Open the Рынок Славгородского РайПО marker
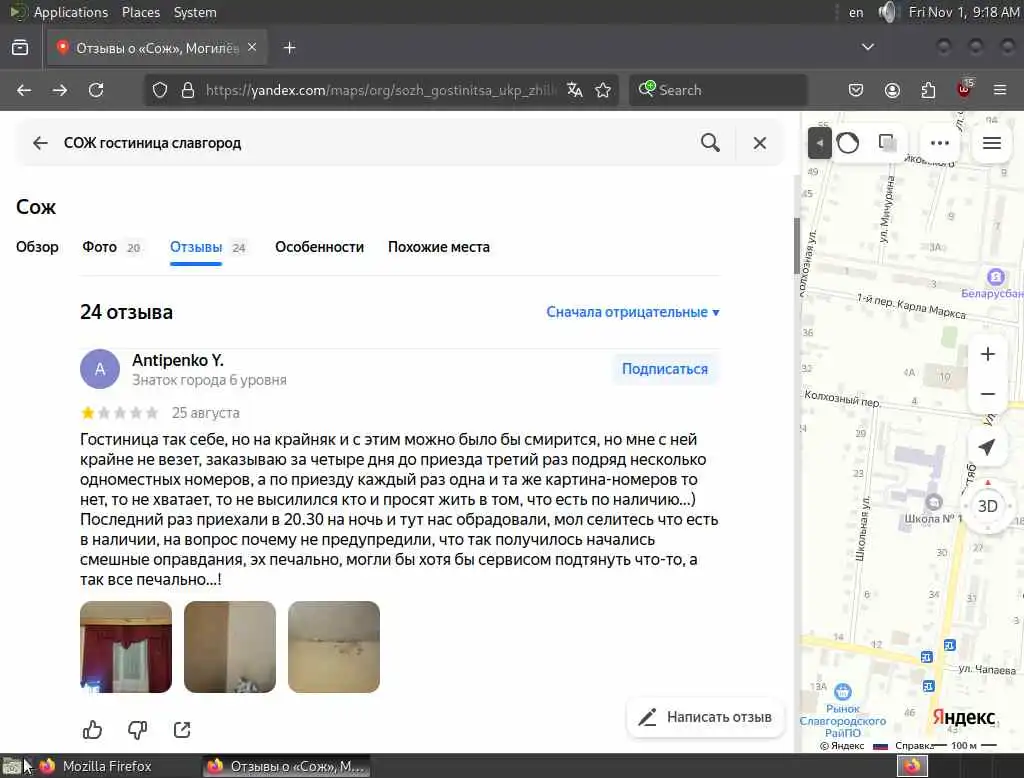 (x=842, y=691)
